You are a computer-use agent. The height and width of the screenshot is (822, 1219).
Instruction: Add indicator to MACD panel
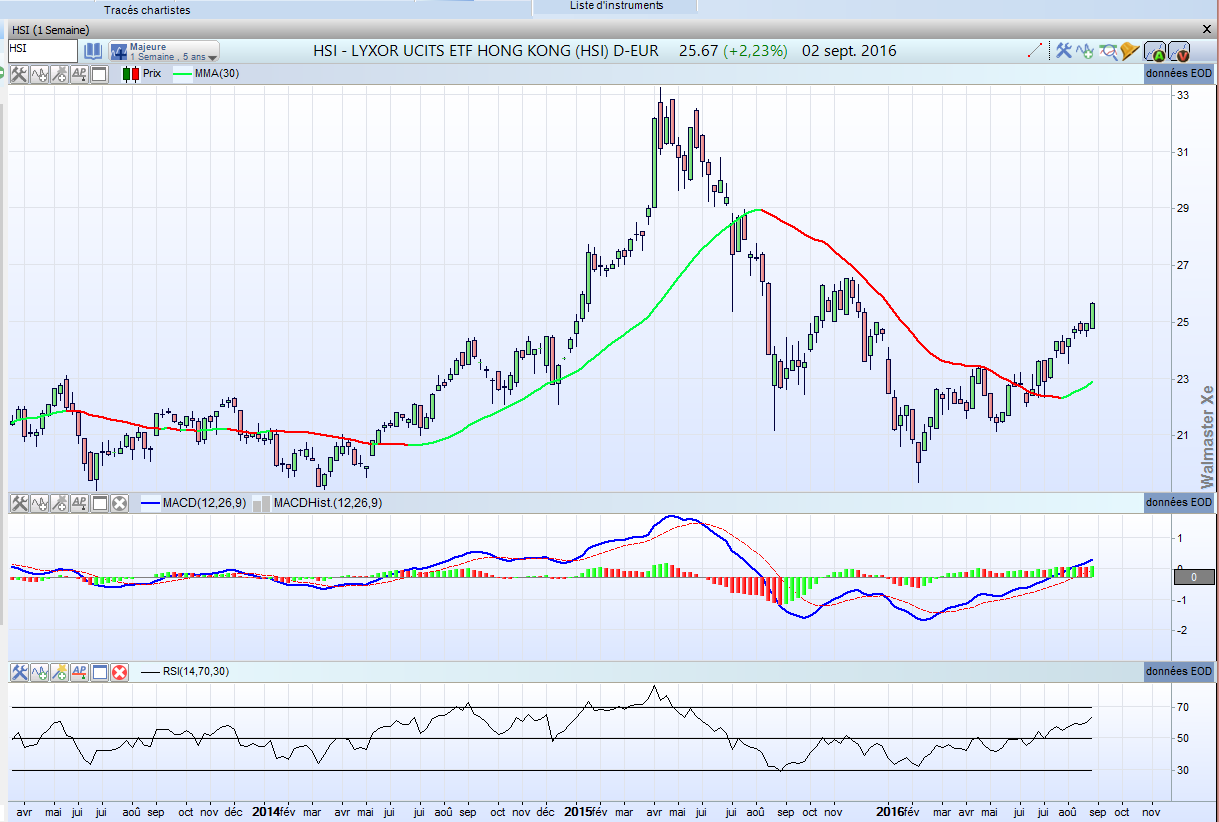tap(39, 503)
